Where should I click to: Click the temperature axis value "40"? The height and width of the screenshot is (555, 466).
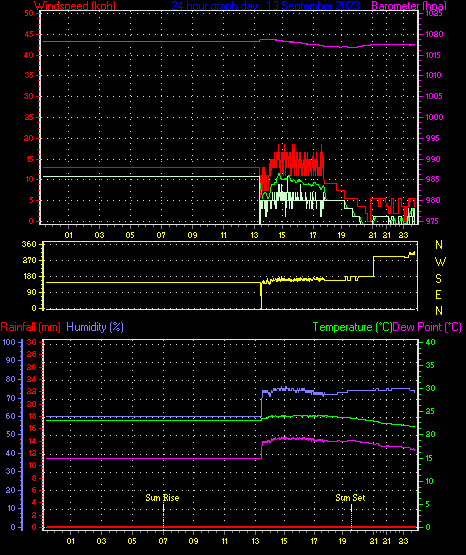[430, 342]
